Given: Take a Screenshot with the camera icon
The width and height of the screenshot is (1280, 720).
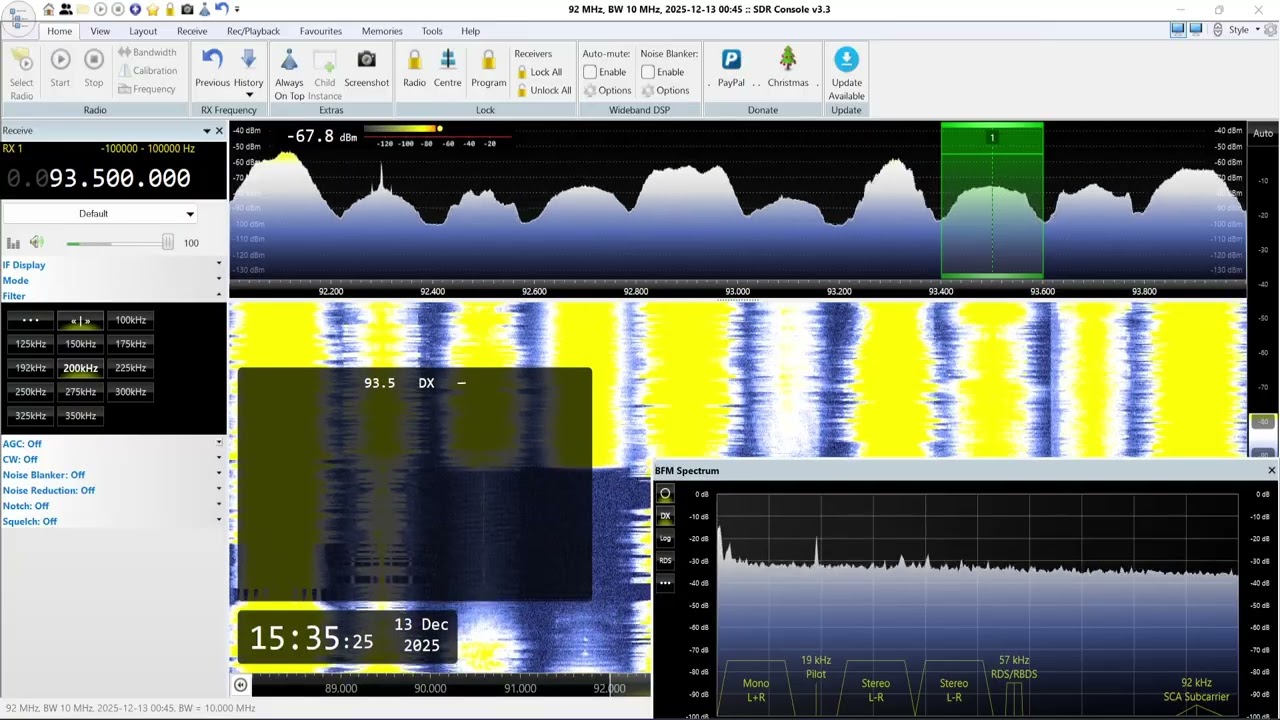Looking at the screenshot, I should (x=366, y=69).
